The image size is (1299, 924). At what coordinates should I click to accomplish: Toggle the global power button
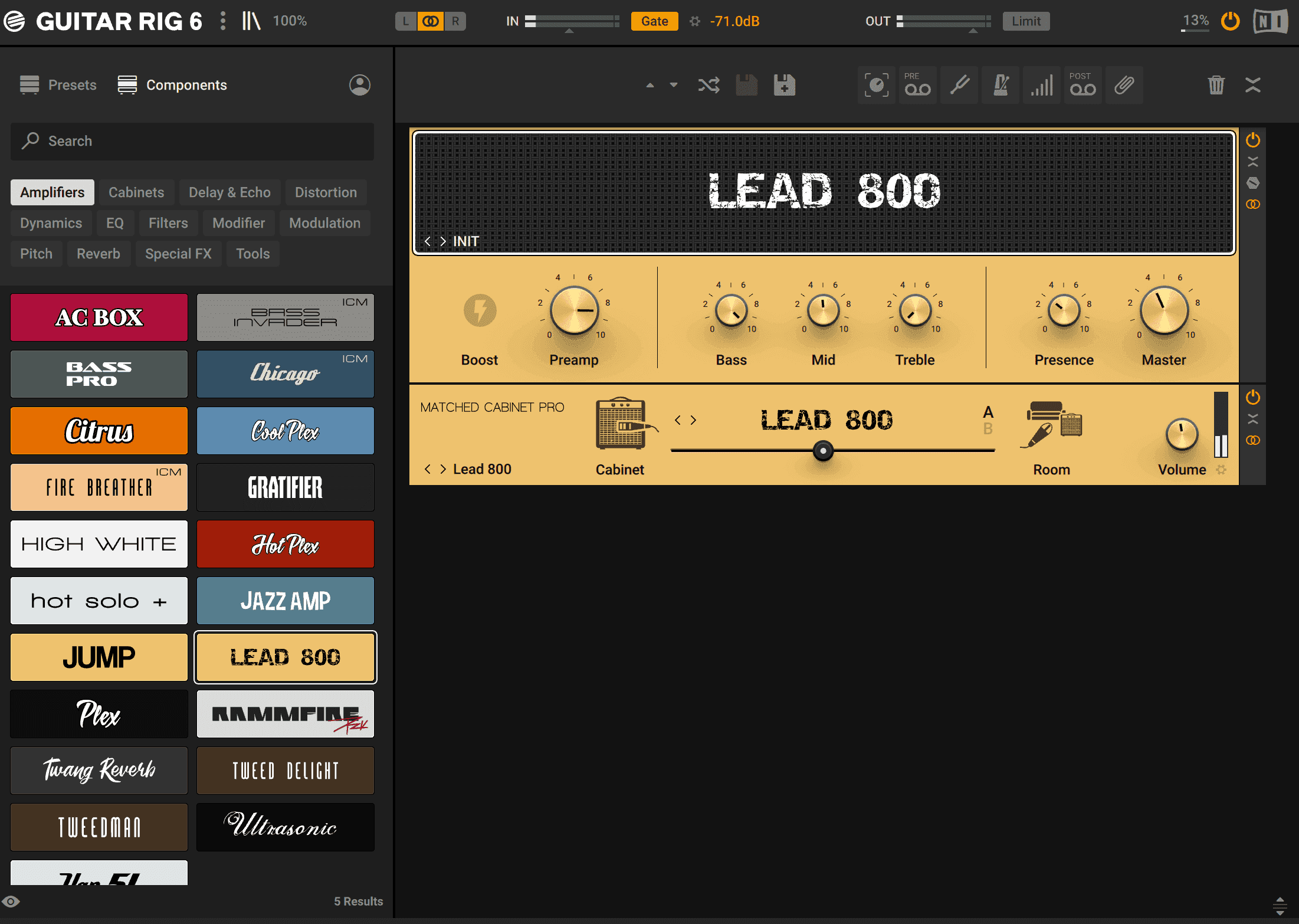click(x=1231, y=21)
